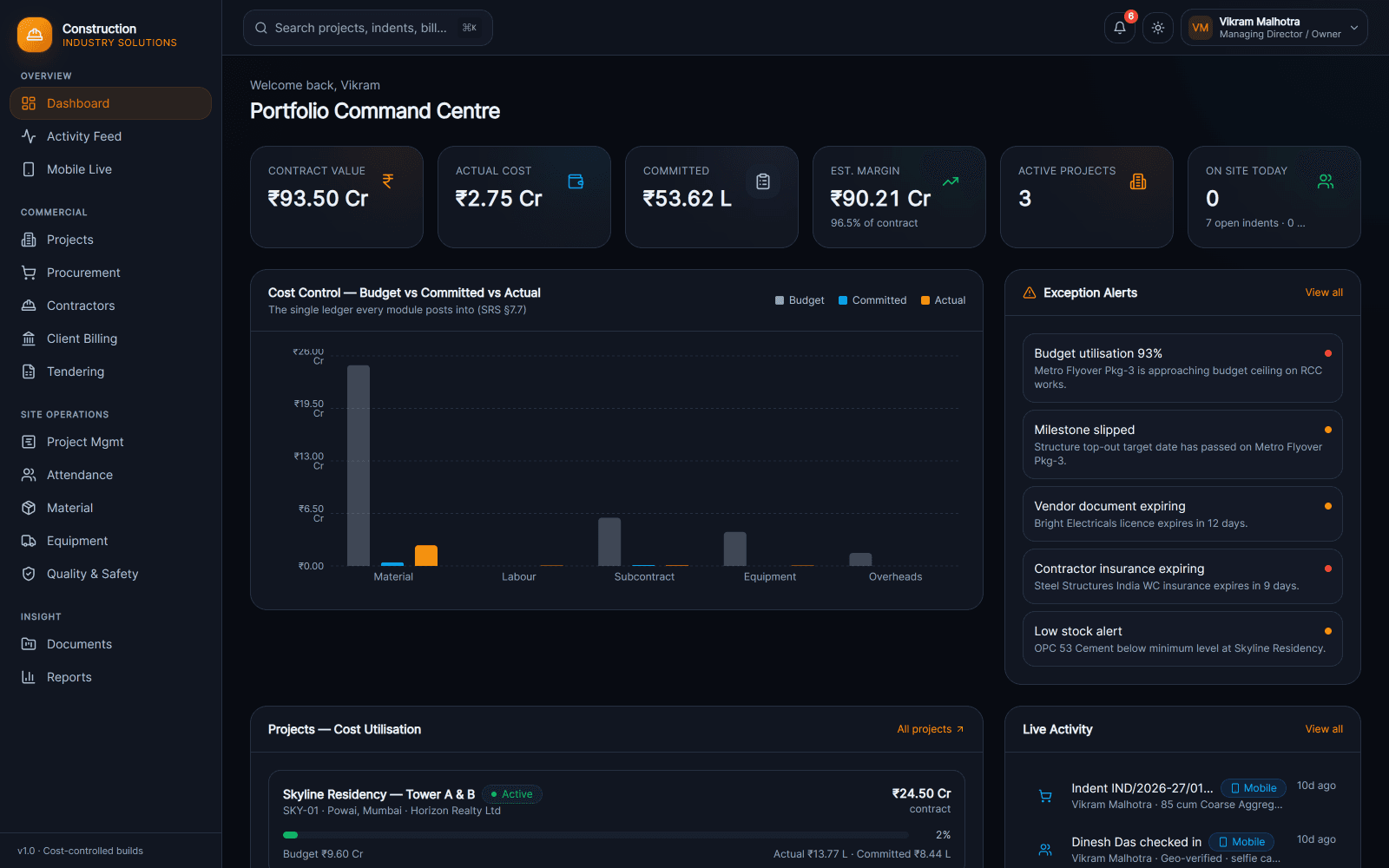Image resolution: width=1389 pixels, height=868 pixels.
Task: Click View all in Live Activity
Action: 1324,729
